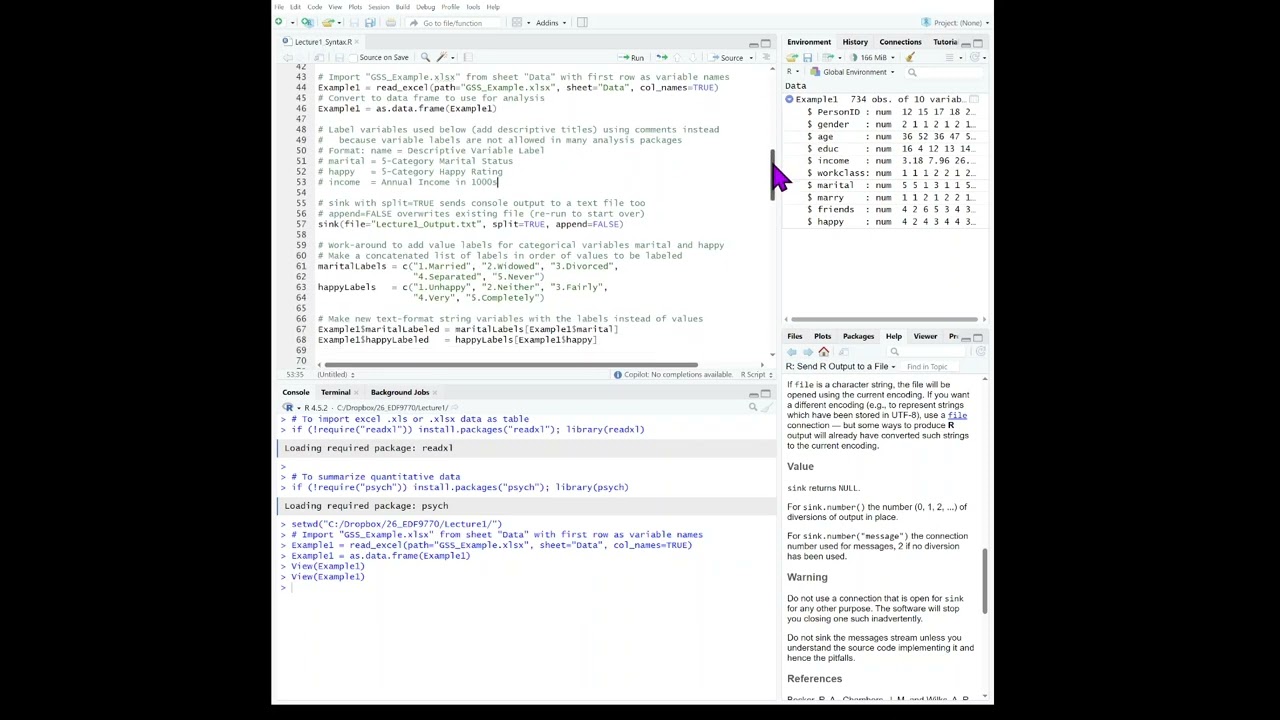Viewport: 1280px width, 720px height.
Task: Click the New File icon in main toolbar
Action: (279, 22)
